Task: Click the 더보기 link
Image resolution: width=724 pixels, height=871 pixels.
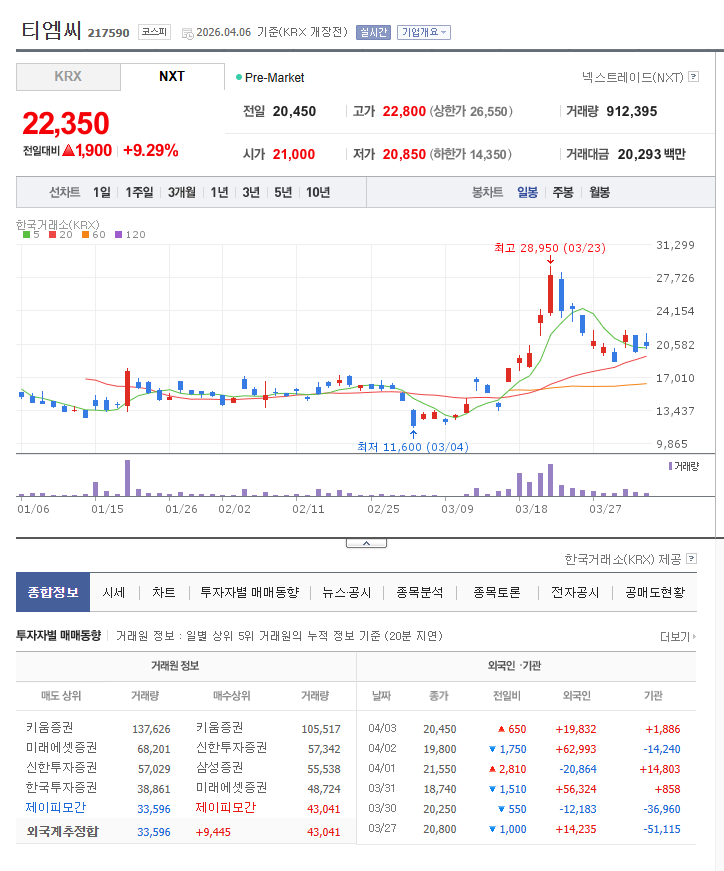Action: pos(677,637)
